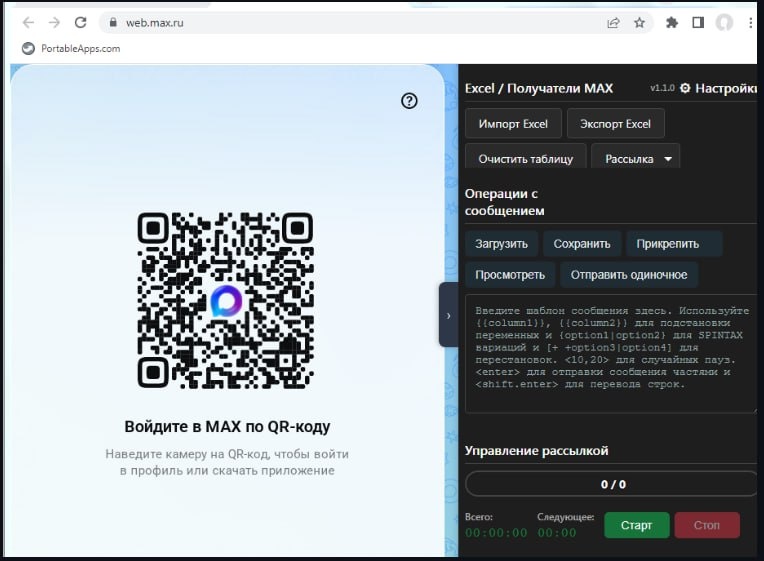The width and height of the screenshot is (764, 561).
Task: Click the browser forward arrow
Action: (54, 22)
